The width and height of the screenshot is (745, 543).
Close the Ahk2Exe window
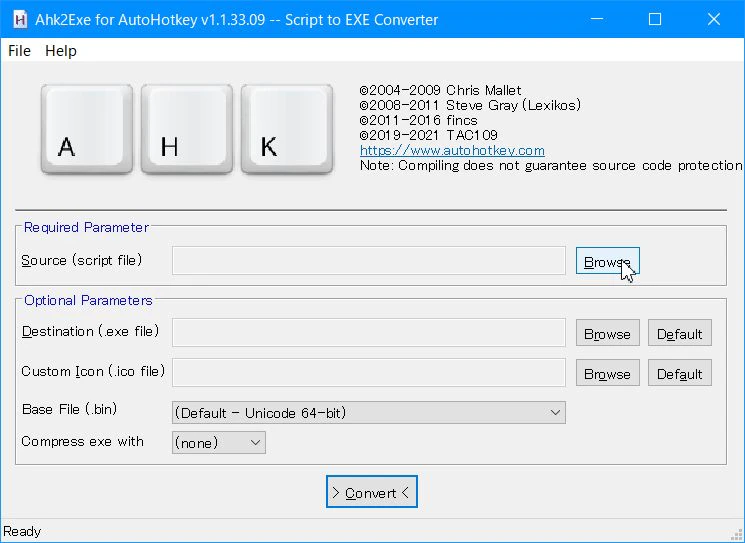tap(714, 19)
